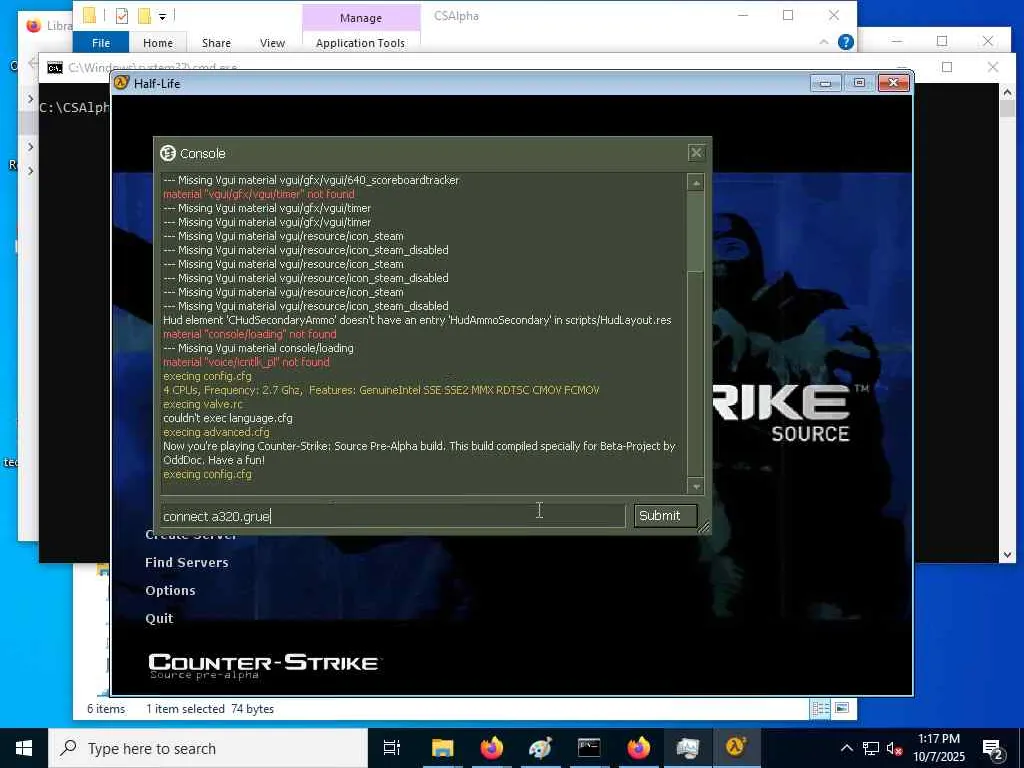Open the second Firefox taskbar icon
Viewport: 1024px width, 768px height.
click(638, 748)
